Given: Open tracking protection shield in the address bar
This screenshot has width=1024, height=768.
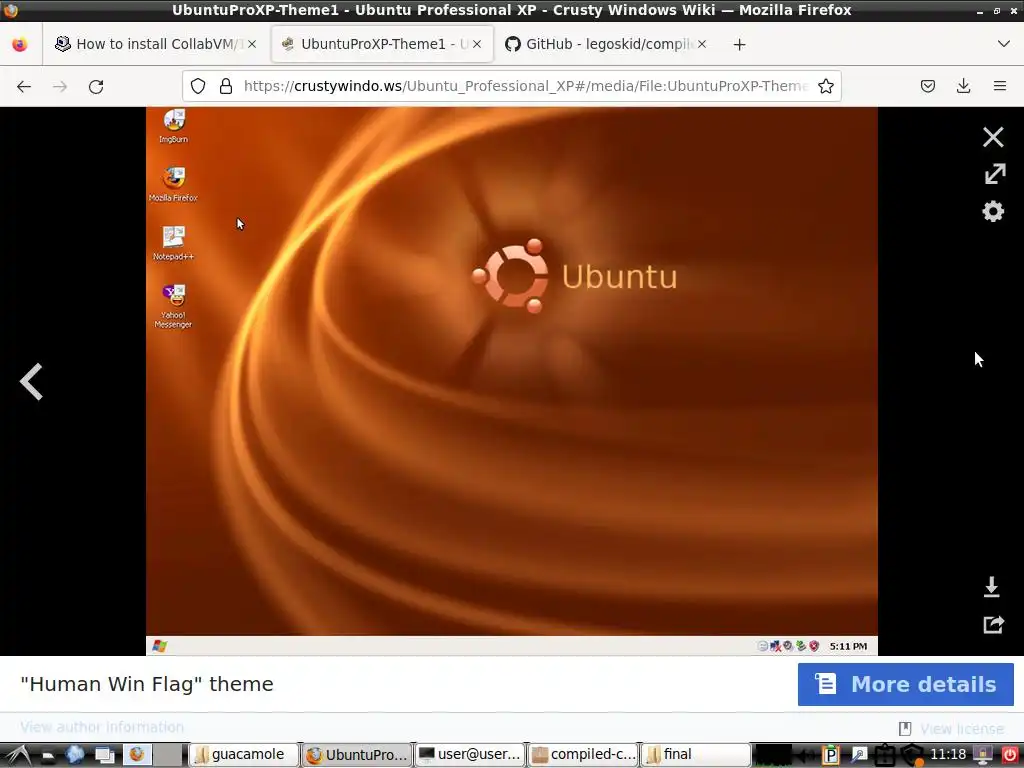Looking at the screenshot, I should [198, 86].
